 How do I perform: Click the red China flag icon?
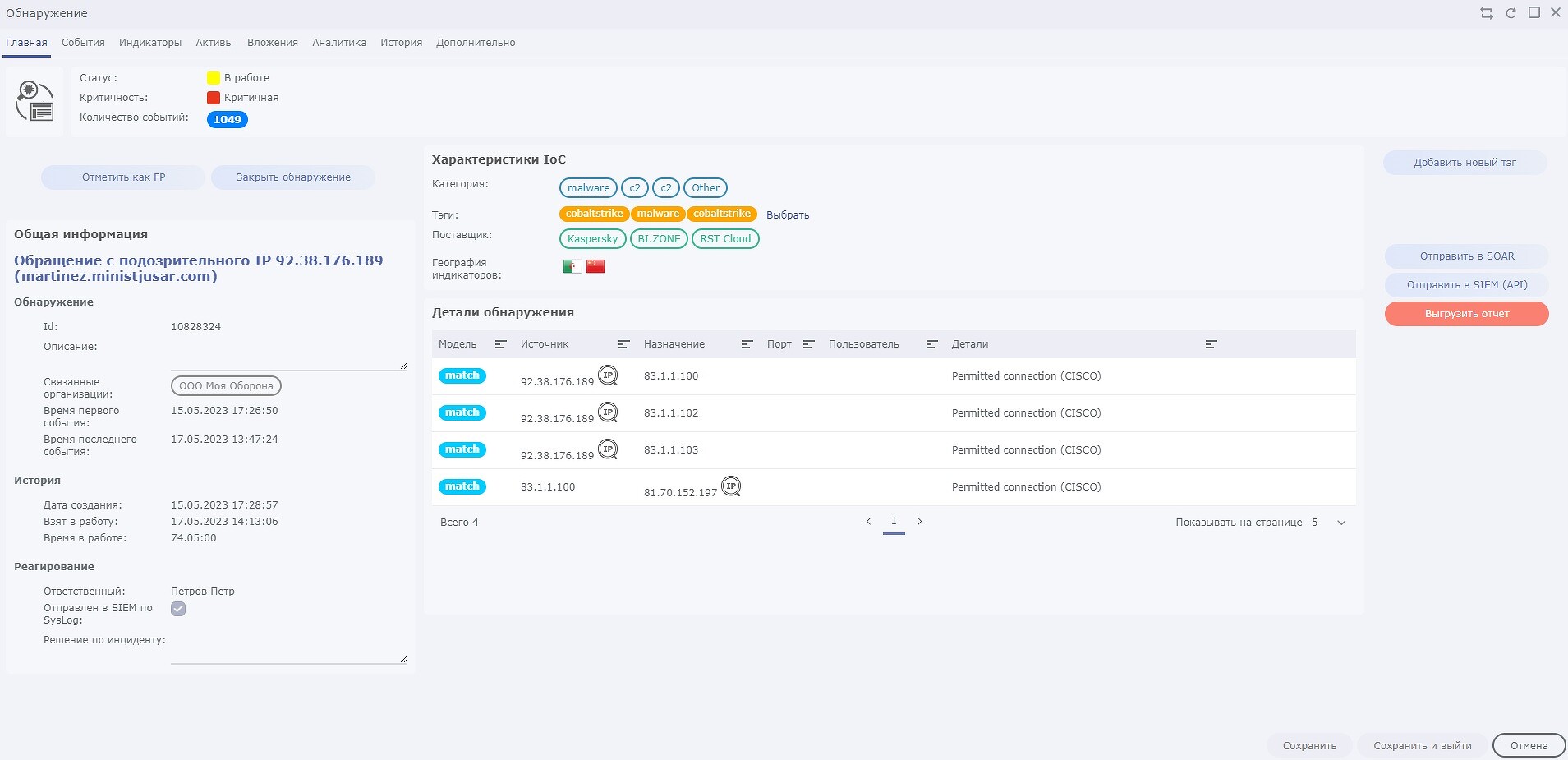[595, 266]
